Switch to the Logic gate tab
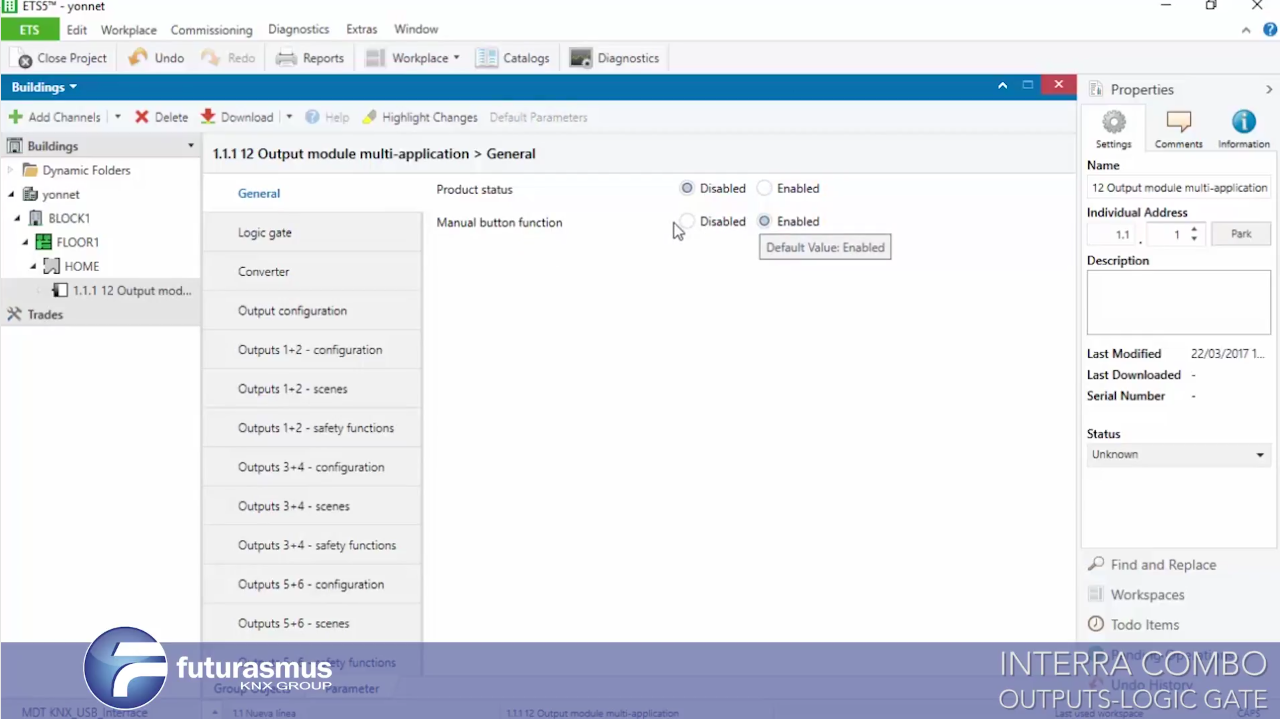The height and width of the screenshot is (719, 1280). (265, 233)
